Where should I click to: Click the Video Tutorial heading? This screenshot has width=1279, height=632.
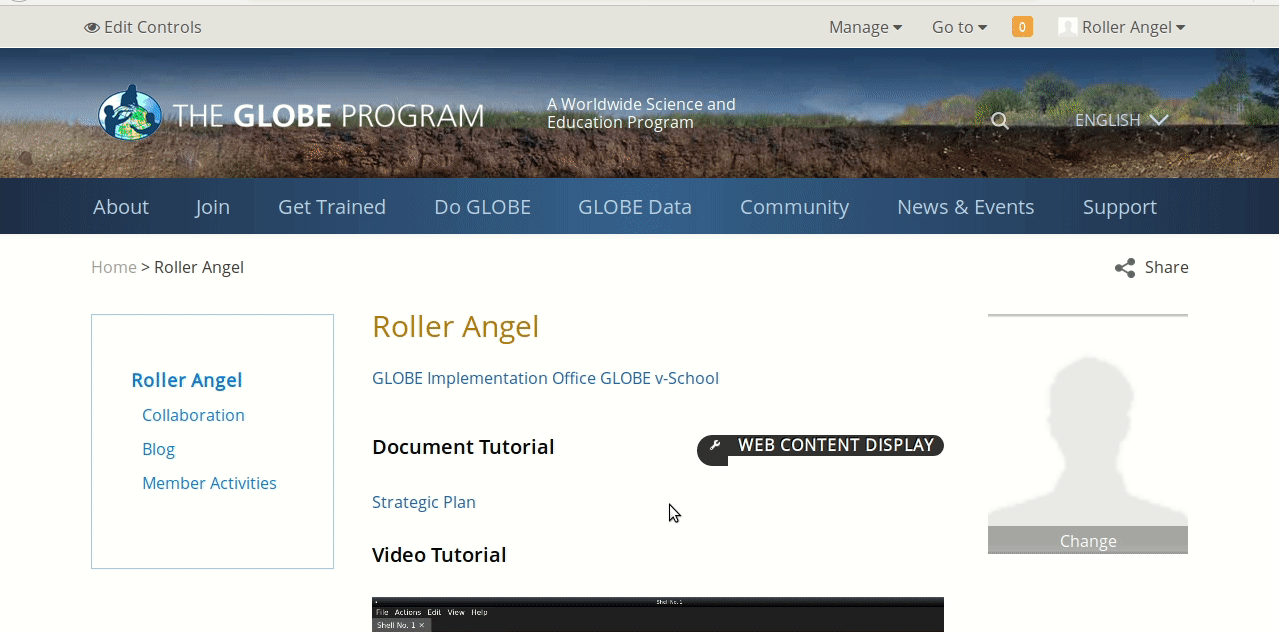[439, 555]
